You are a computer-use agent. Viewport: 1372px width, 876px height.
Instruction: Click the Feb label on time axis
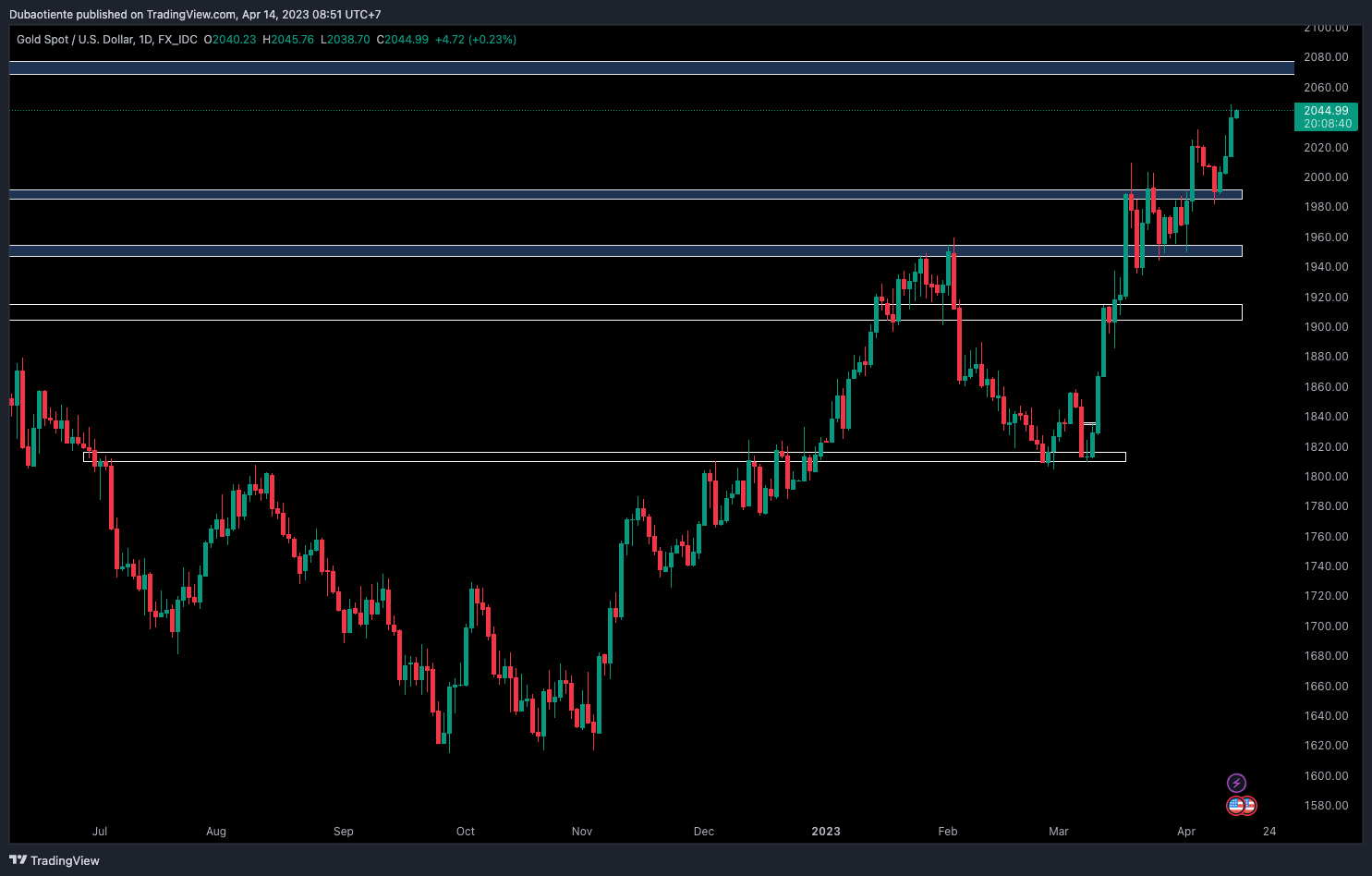click(948, 832)
